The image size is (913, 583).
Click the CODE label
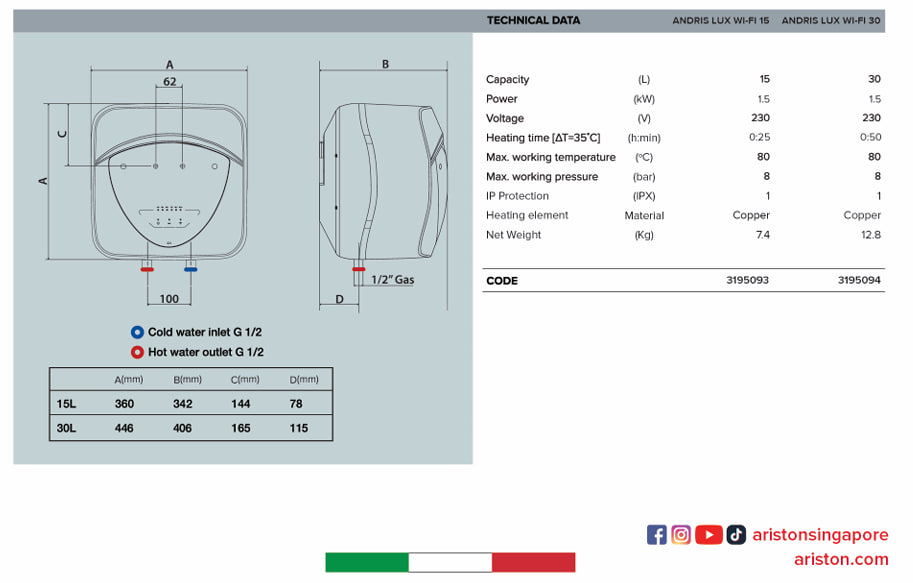[x=502, y=281]
